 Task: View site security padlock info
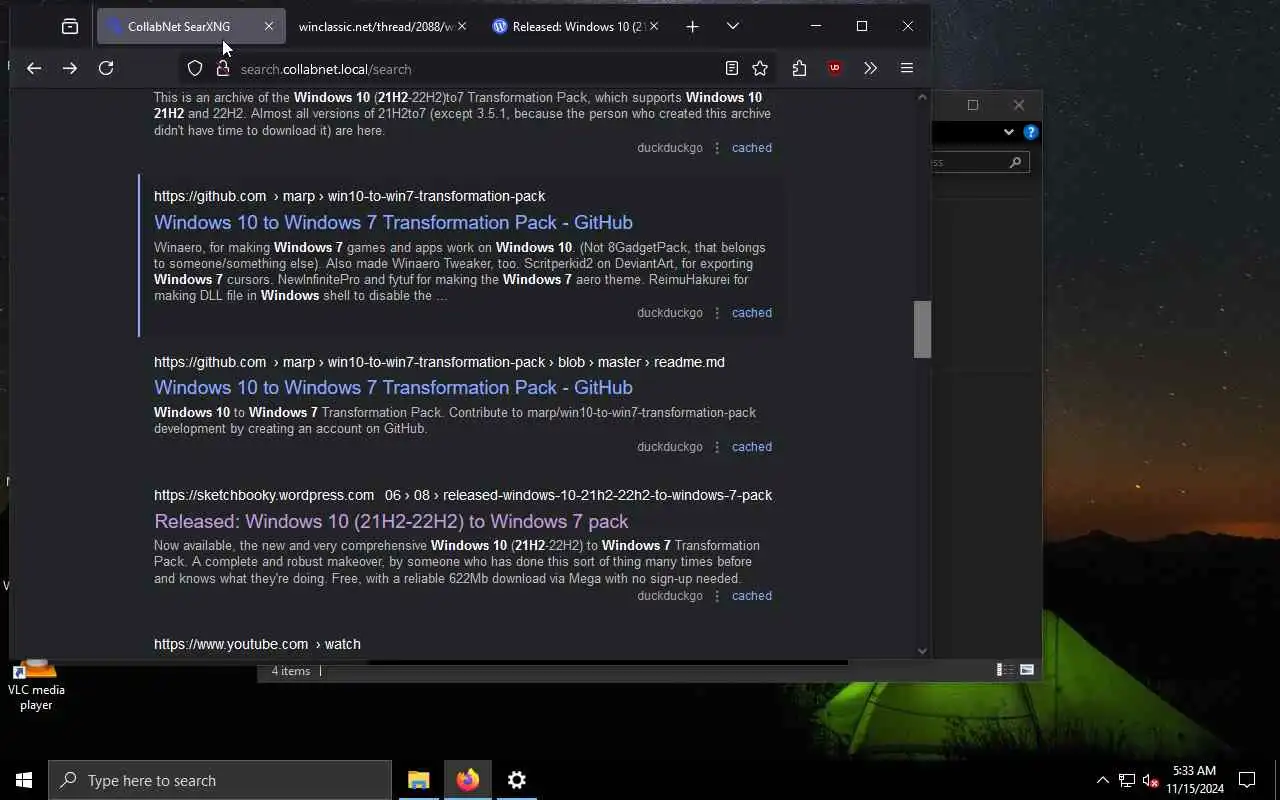(x=223, y=68)
